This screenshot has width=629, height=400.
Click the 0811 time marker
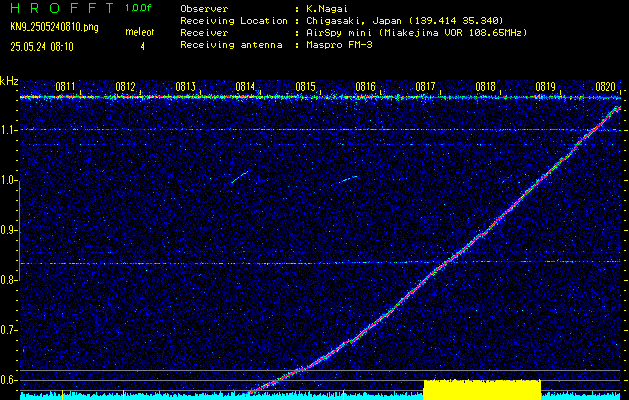click(65, 86)
